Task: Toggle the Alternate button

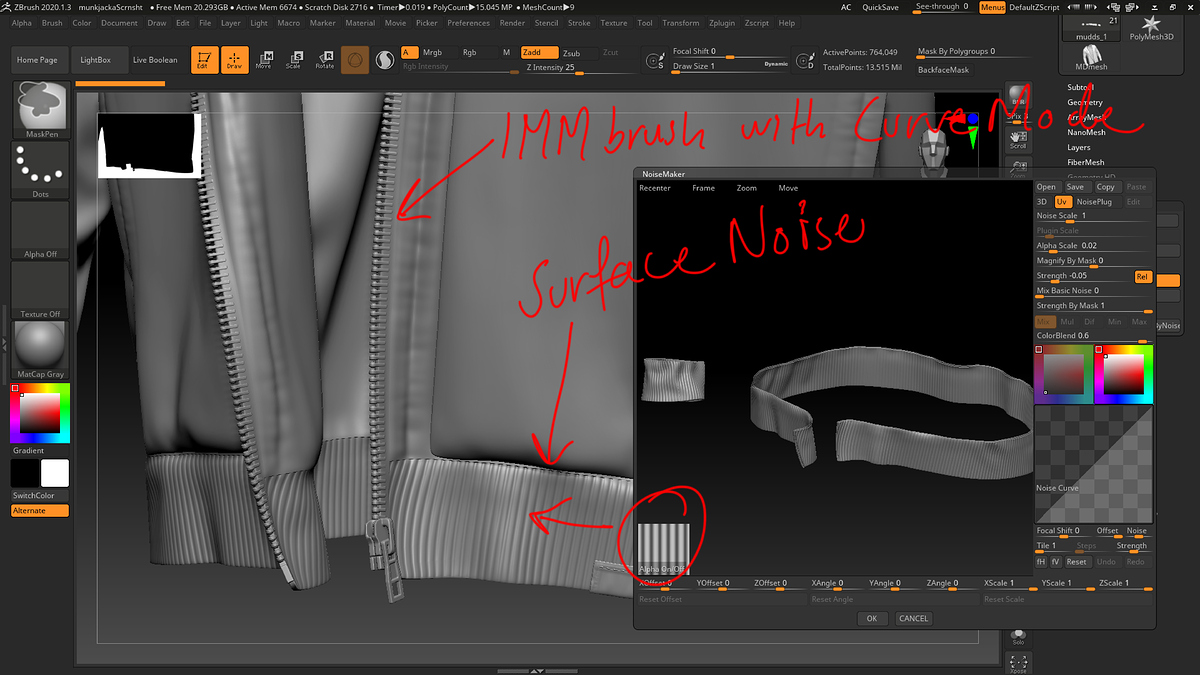Action: (41, 511)
